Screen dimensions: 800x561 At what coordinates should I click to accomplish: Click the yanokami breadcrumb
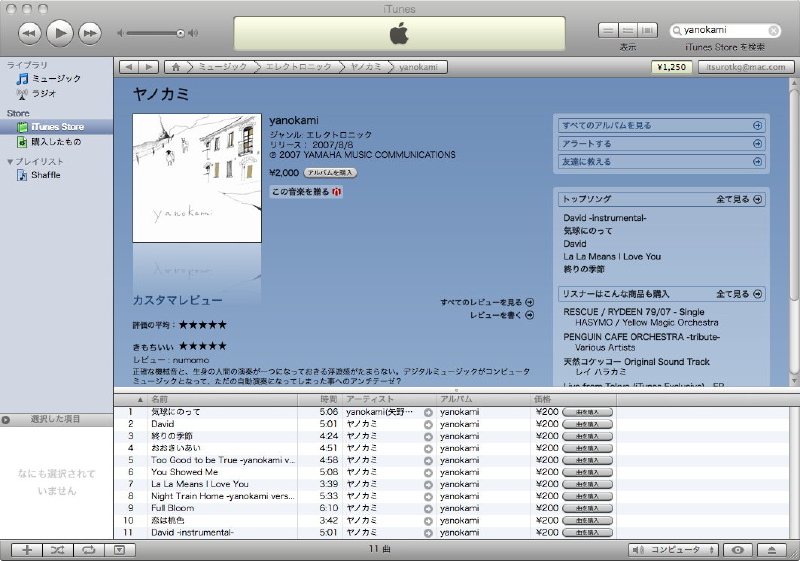pos(418,67)
